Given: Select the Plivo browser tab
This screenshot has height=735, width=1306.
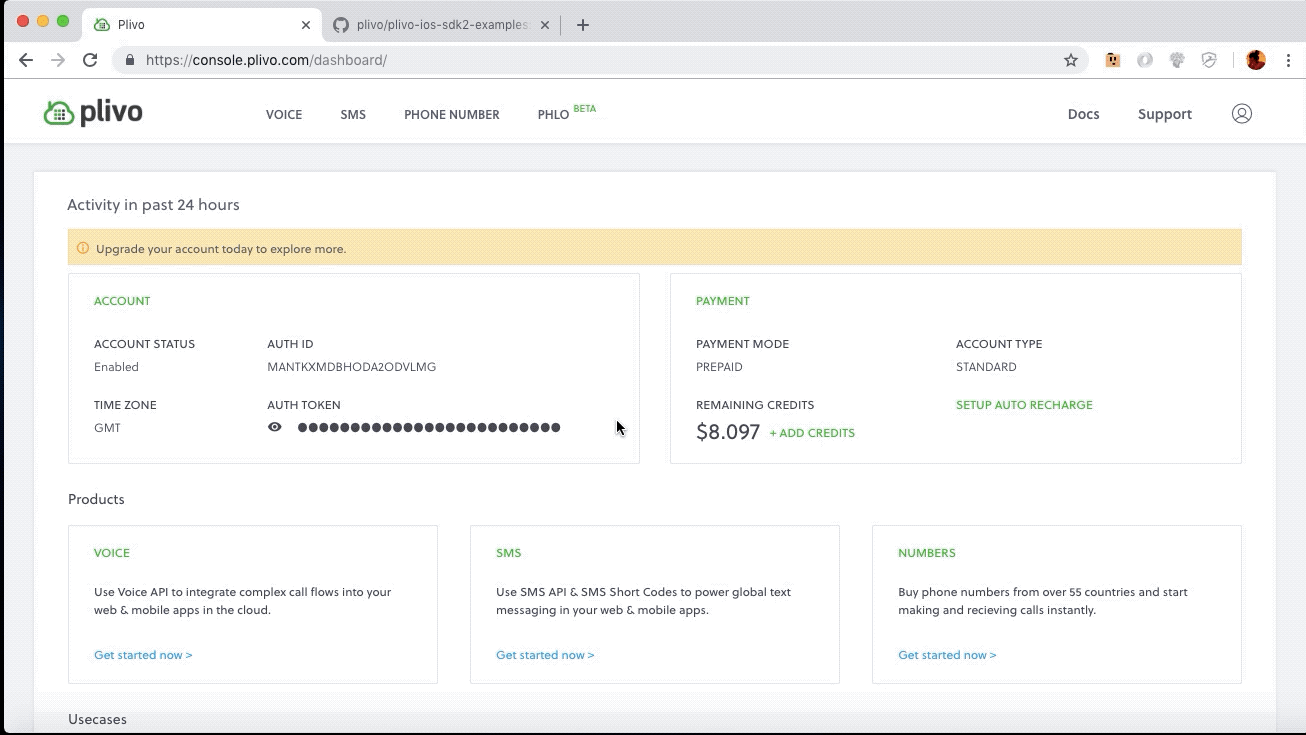Looking at the screenshot, I should 200,25.
